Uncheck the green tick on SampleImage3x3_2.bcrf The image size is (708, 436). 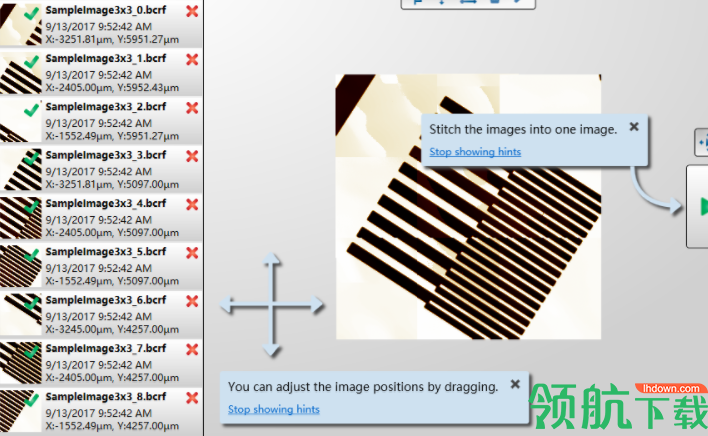[x=31, y=110]
